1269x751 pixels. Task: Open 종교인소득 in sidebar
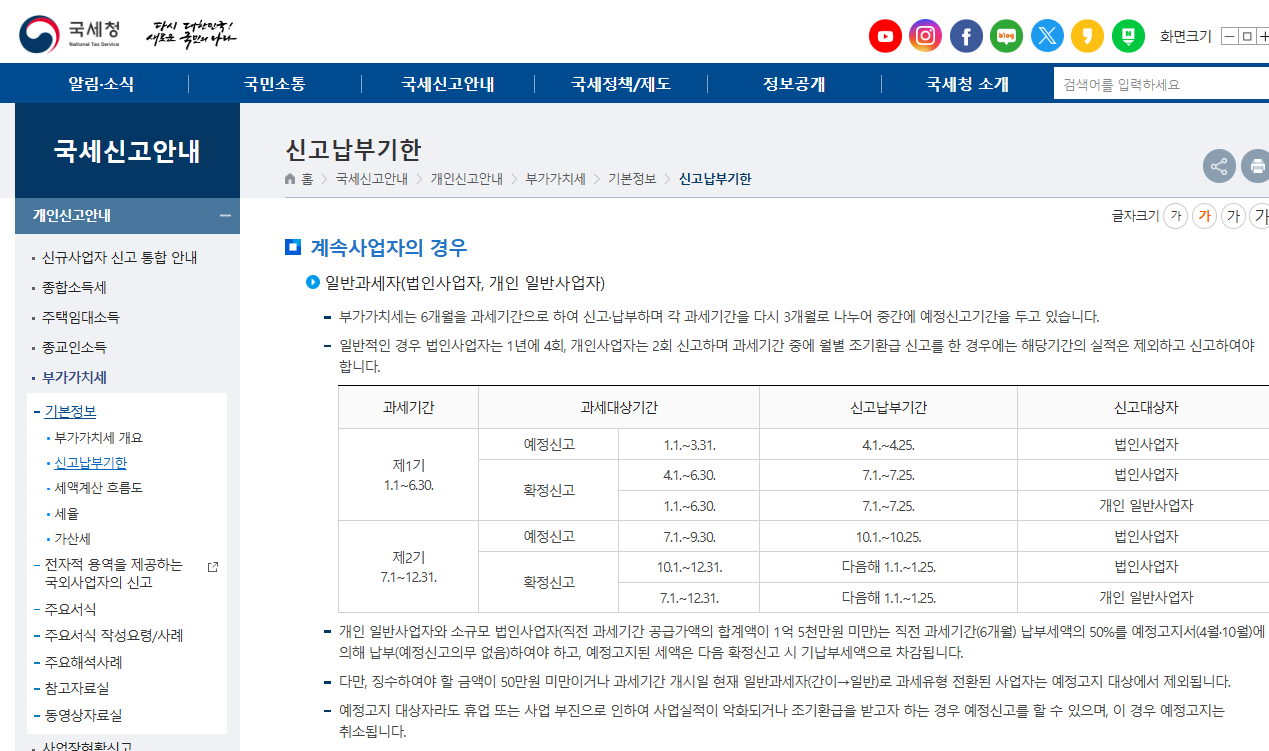pos(74,348)
